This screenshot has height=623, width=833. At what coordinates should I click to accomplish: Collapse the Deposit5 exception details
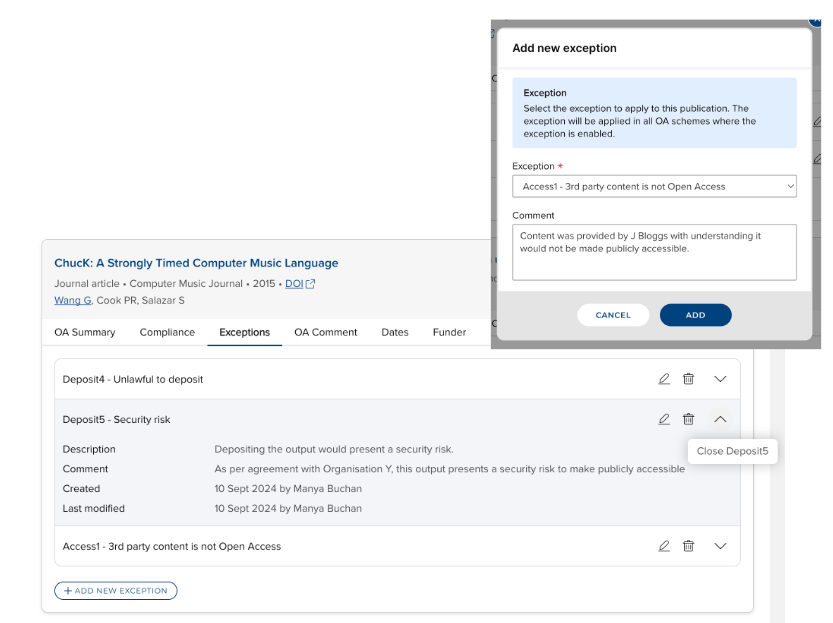point(720,419)
